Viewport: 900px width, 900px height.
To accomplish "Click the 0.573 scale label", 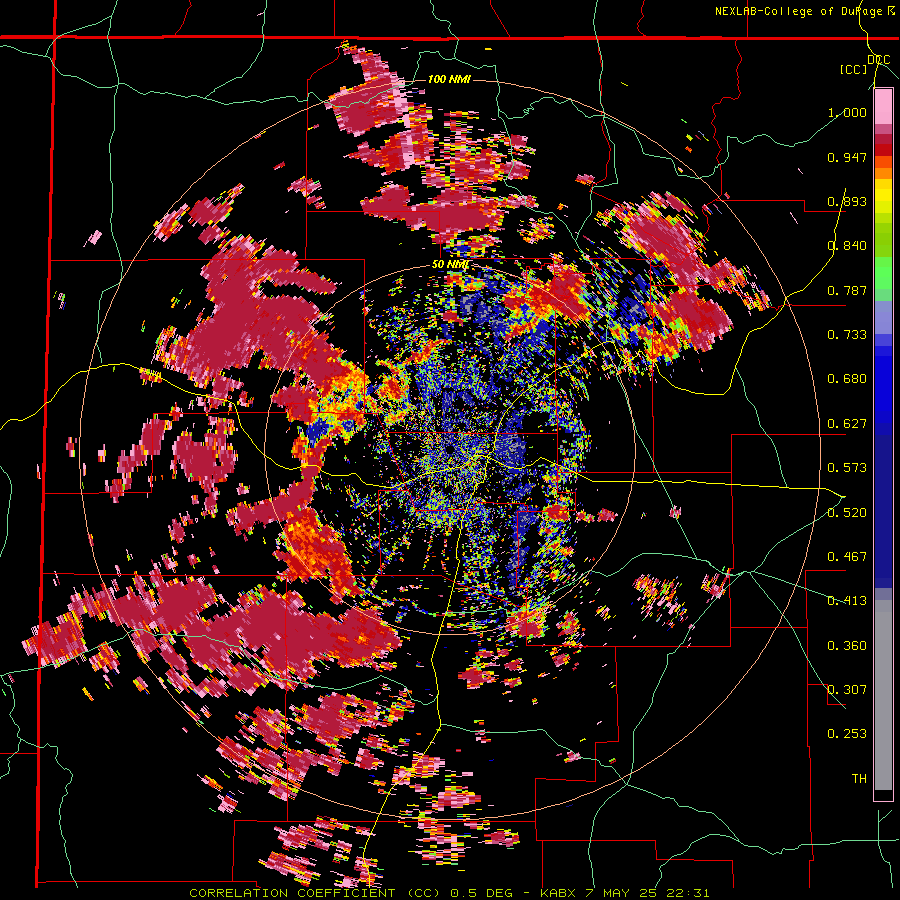I will (x=847, y=468).
